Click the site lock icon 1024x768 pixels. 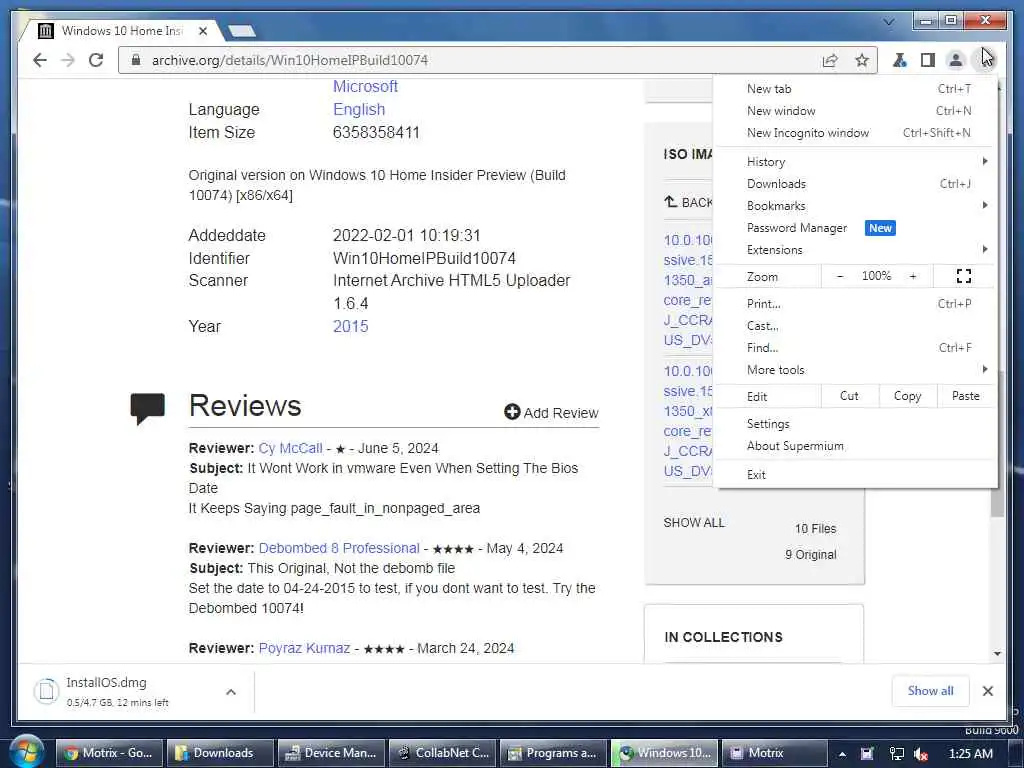(136, 60)
